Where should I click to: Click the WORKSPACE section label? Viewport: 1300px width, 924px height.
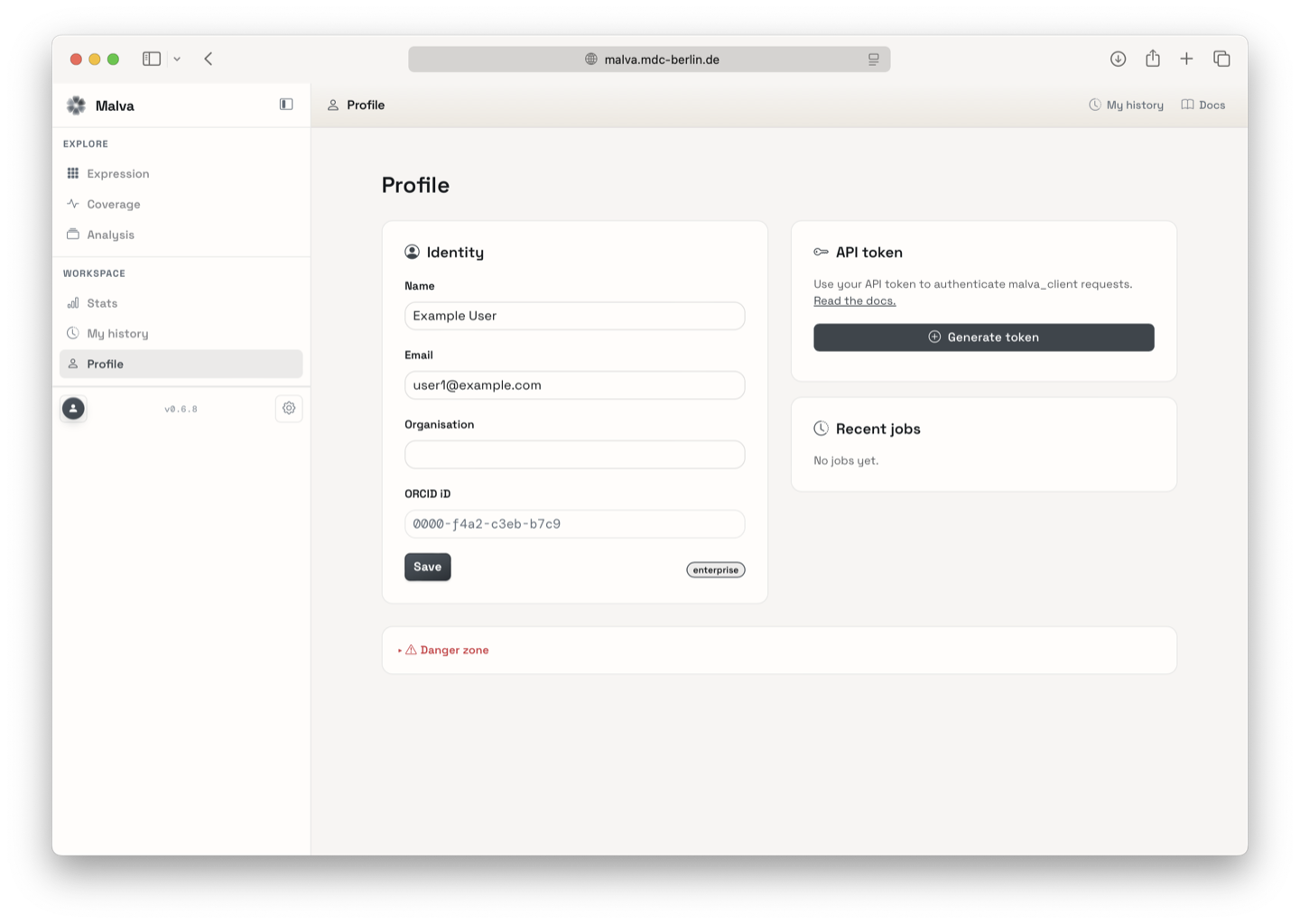pyautogui.click(x=94, y=273)
